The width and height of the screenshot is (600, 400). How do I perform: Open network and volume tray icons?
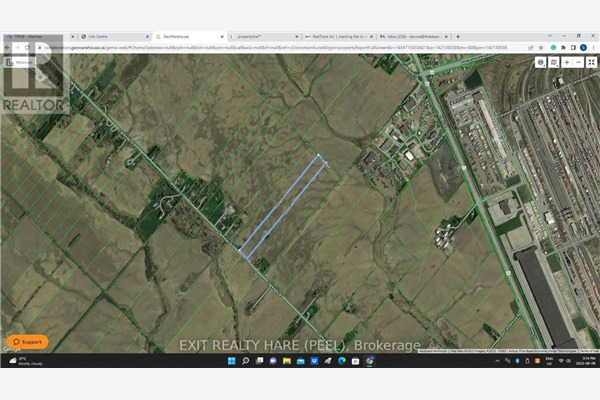[x=565, y=361]
